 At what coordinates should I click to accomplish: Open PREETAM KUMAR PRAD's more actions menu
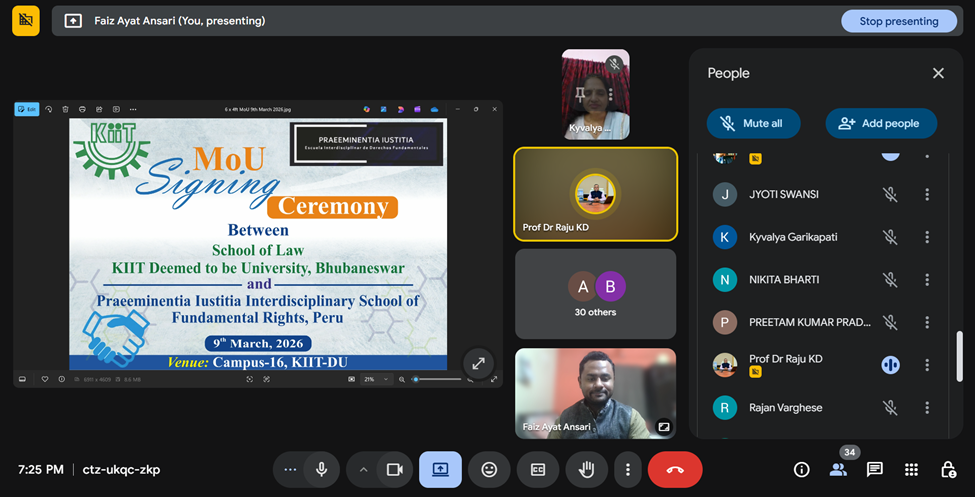pyautogui.click(x=926, y=322)
